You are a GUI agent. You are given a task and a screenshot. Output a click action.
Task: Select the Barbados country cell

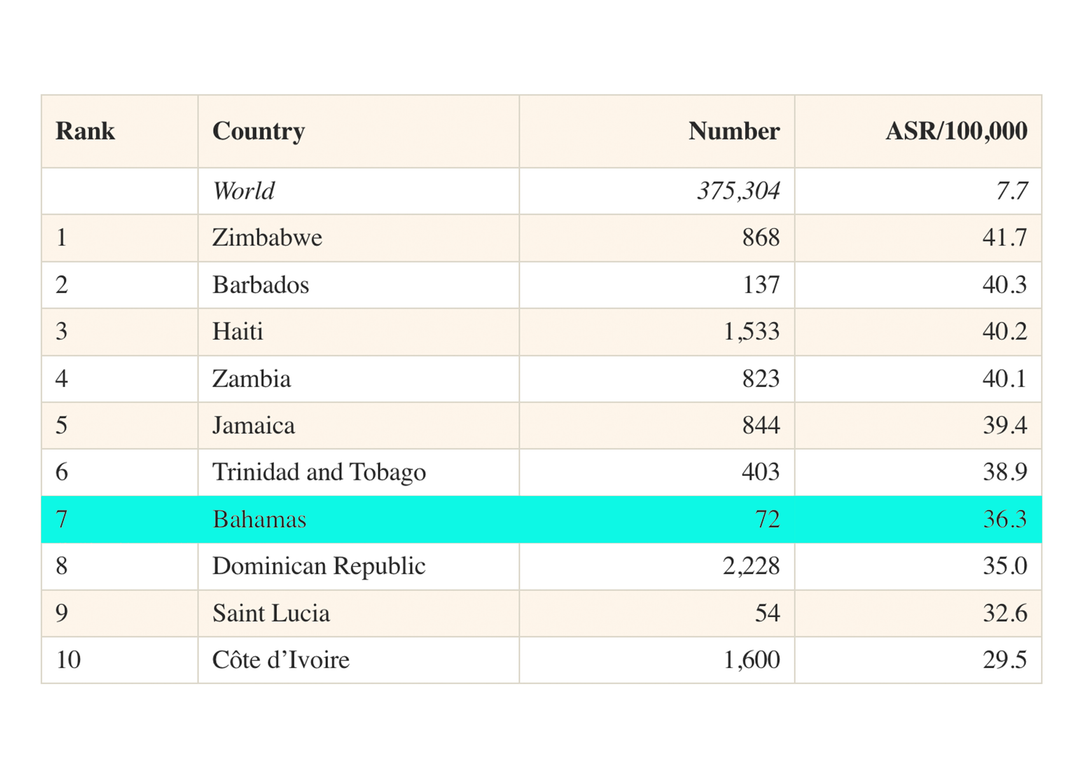(x=260, y=285)
